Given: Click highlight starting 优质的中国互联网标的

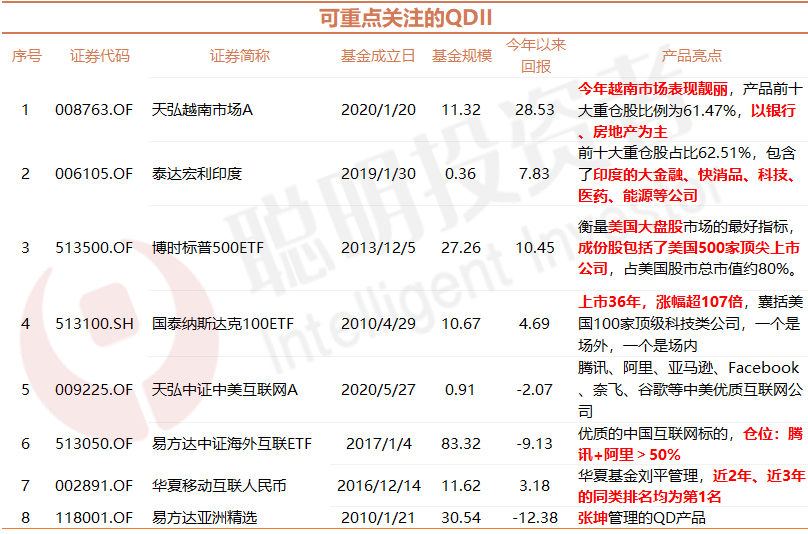Looking at the screenshot, I should (x=691, y=444).
